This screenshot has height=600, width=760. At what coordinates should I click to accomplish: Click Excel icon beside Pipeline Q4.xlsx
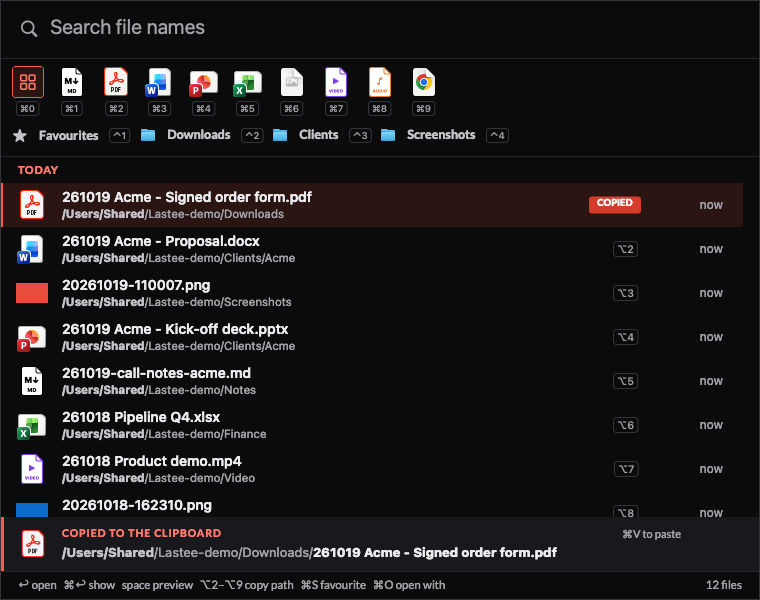pos(31,426)
